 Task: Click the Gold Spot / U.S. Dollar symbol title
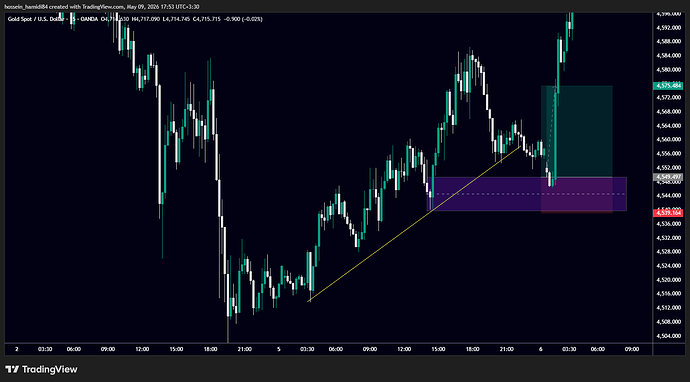point(36,19)
